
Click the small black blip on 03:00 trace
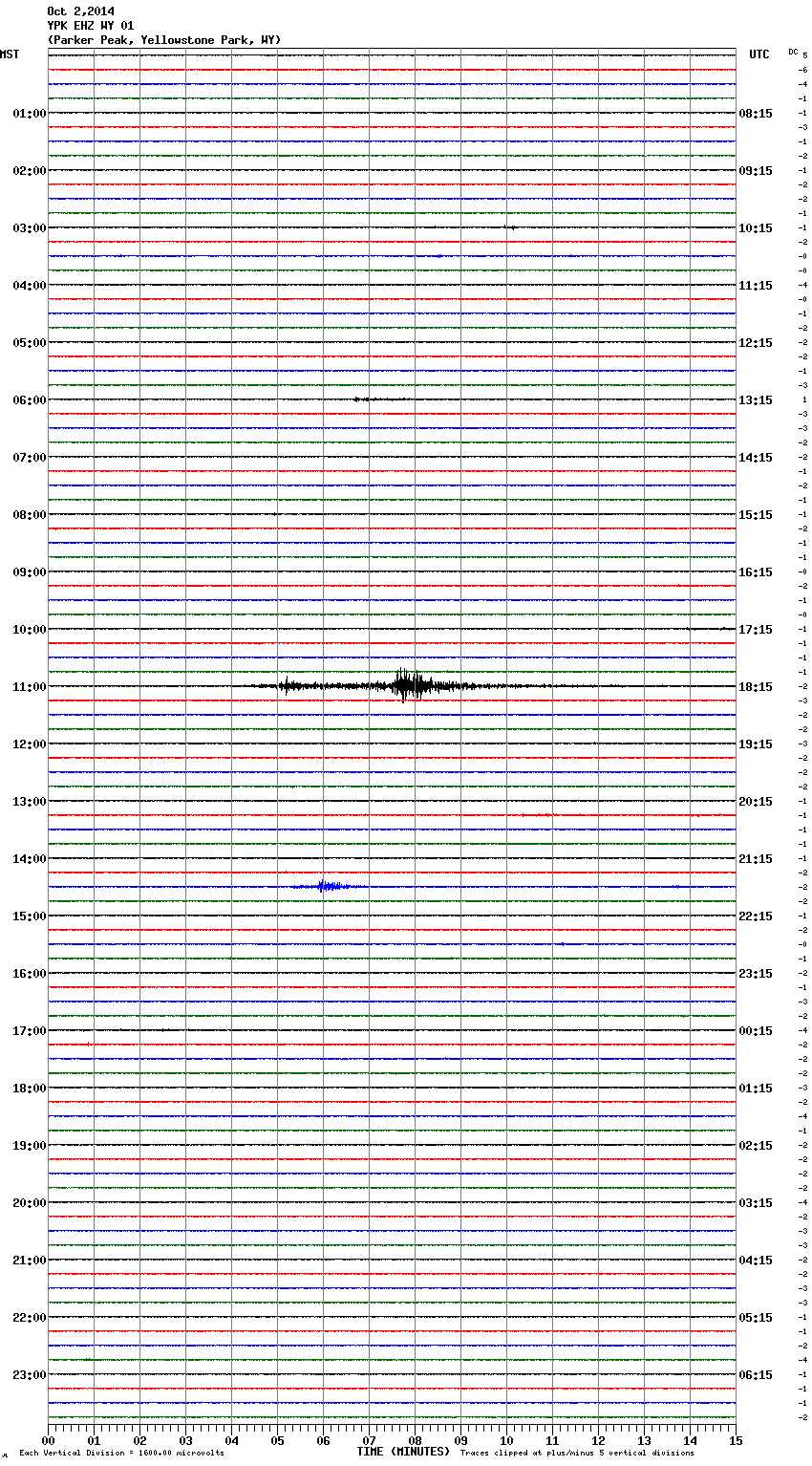click(511, 227)
